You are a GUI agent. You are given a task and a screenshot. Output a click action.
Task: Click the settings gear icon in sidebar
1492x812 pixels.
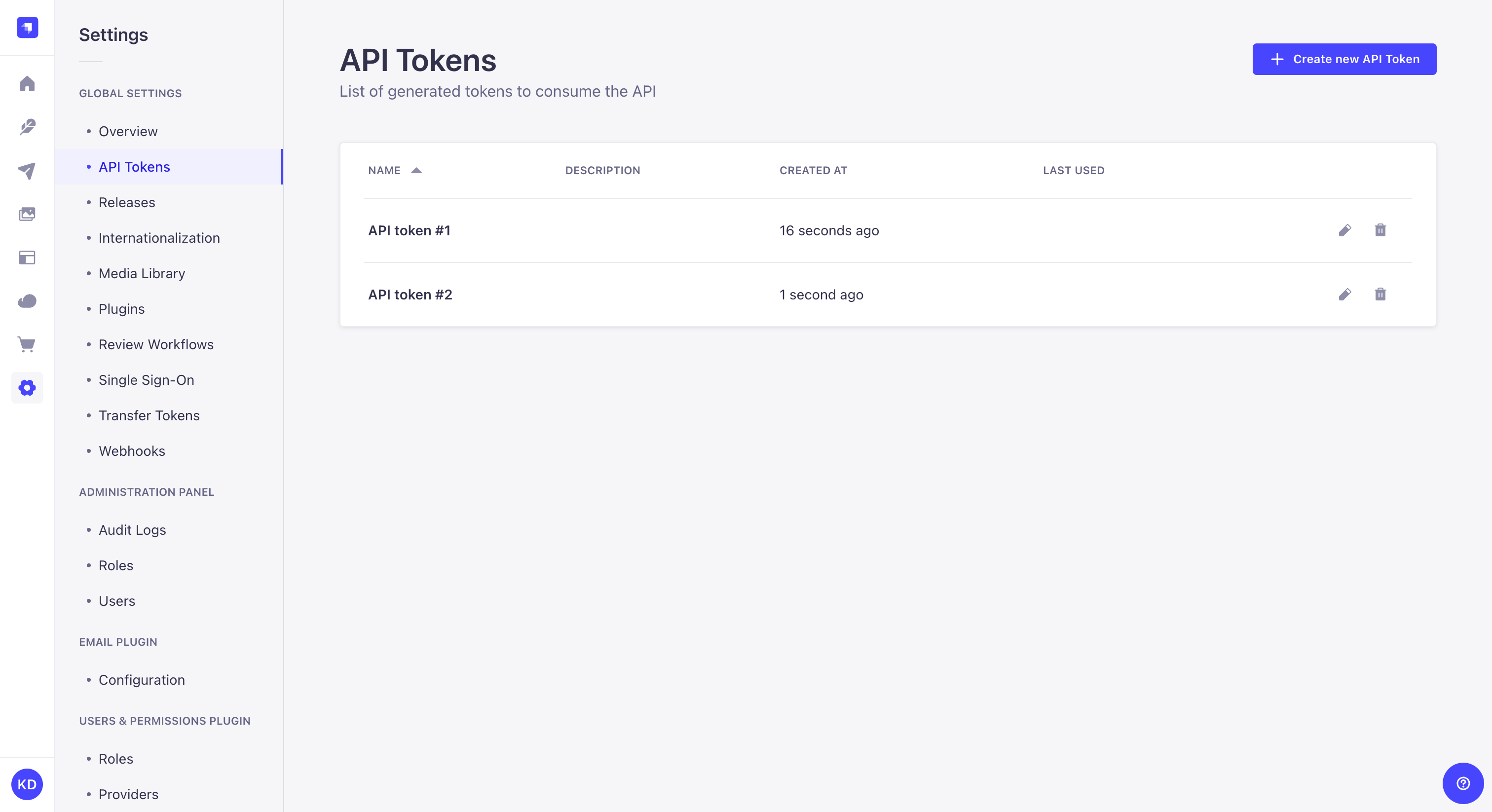27,388
